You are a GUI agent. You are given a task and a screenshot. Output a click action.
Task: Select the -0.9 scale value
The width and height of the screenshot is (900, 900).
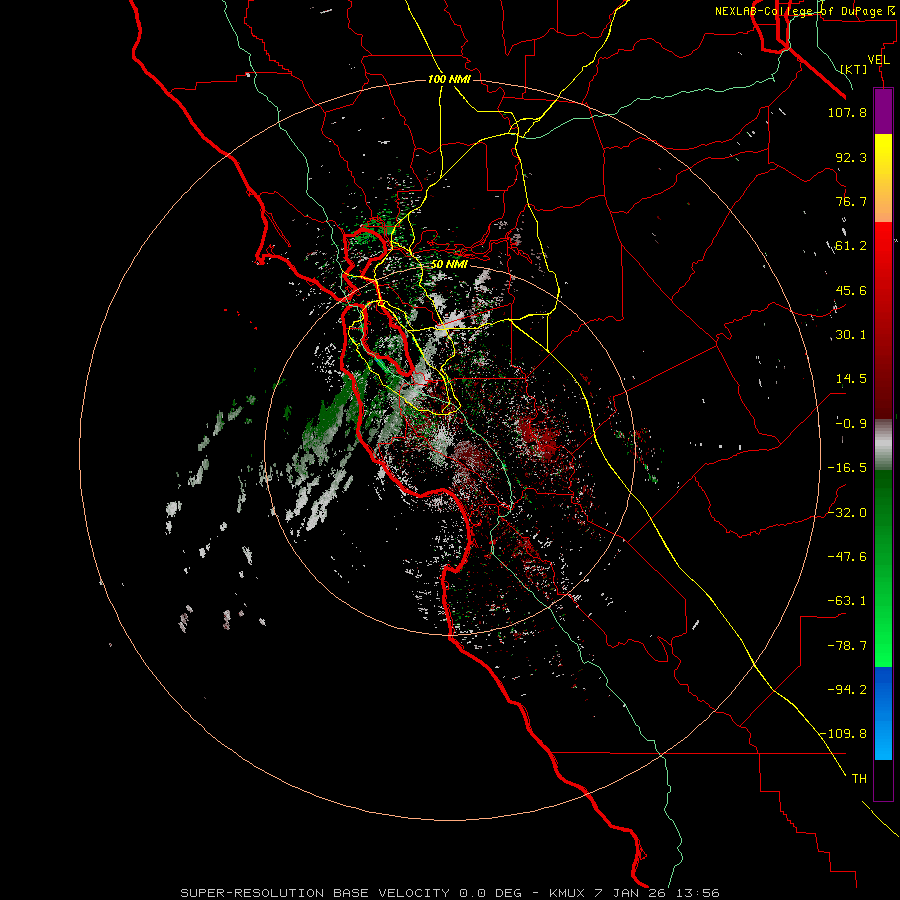tap(851, 424)
